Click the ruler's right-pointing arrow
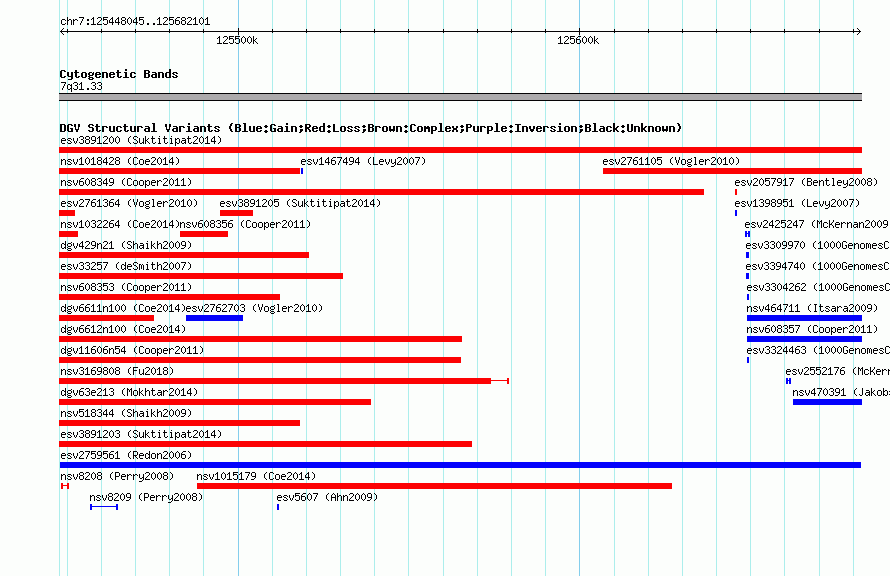 858,31
